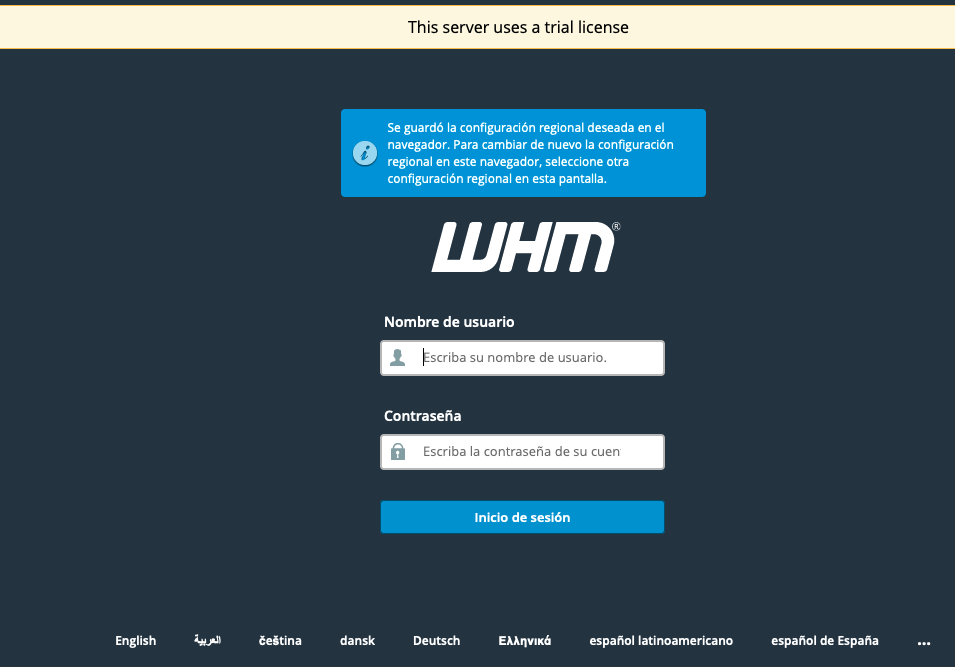This screenshot has height=667, width=955.
Task: Click the WHM logo
Action: [x=526, y=247]
